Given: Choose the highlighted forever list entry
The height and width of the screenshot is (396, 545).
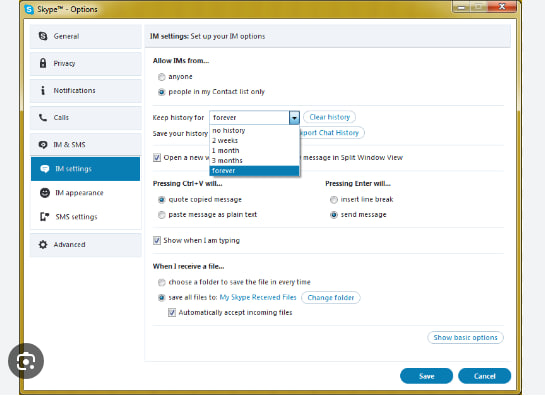Looking at the screenshot, I should tap(254, 171).
